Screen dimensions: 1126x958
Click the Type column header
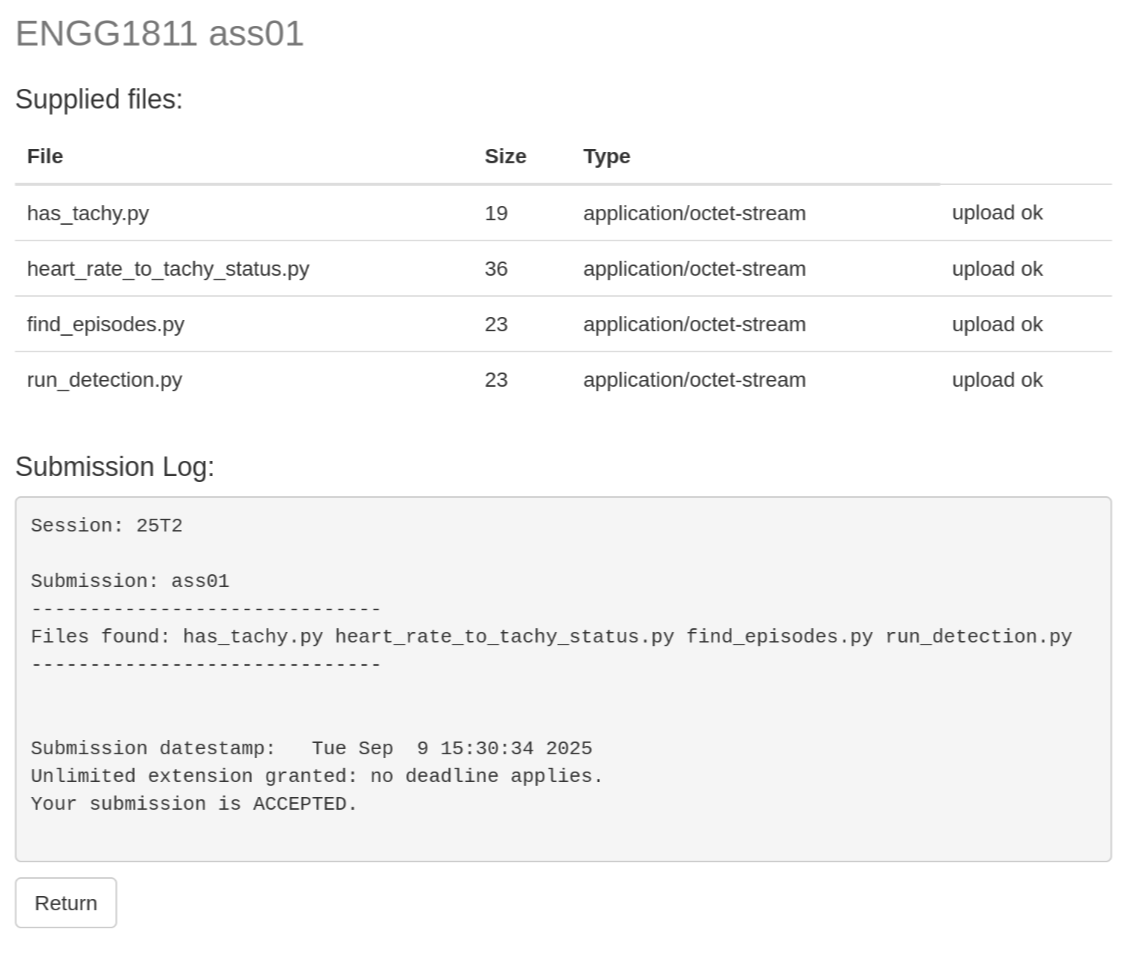607,157
